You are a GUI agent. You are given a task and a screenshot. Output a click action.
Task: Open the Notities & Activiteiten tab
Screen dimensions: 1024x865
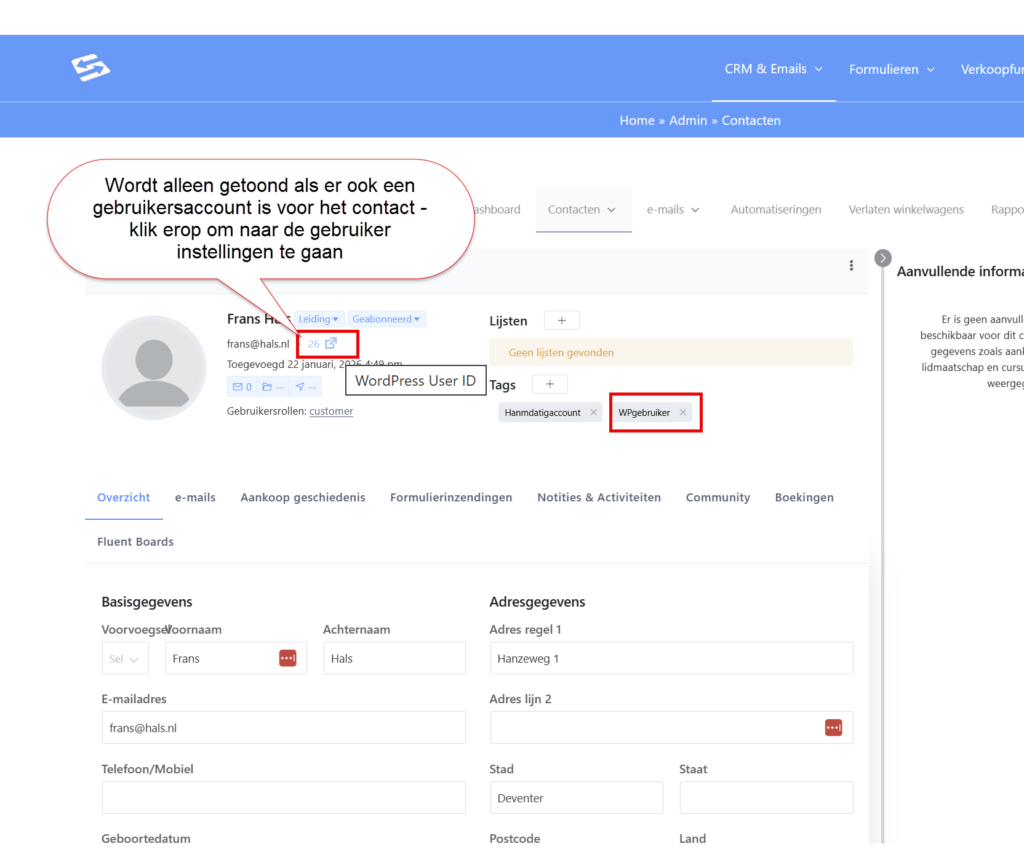click(598, 497)
